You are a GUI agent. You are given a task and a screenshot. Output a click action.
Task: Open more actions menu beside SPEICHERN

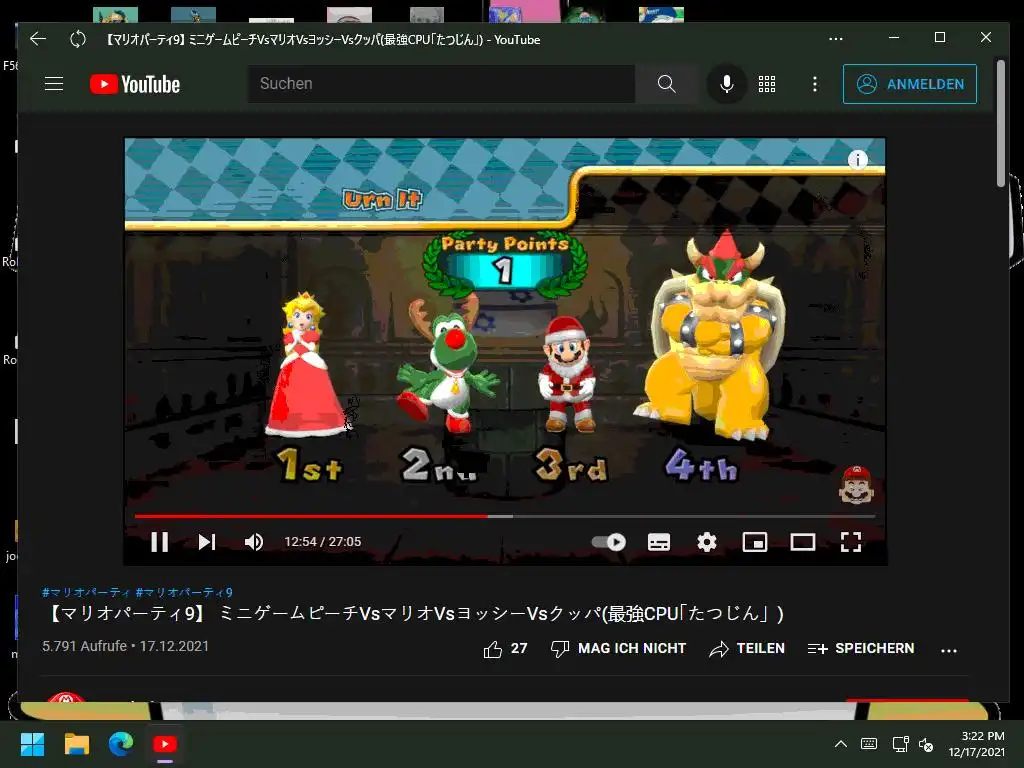pyautogui.click(x=949, y=650)
